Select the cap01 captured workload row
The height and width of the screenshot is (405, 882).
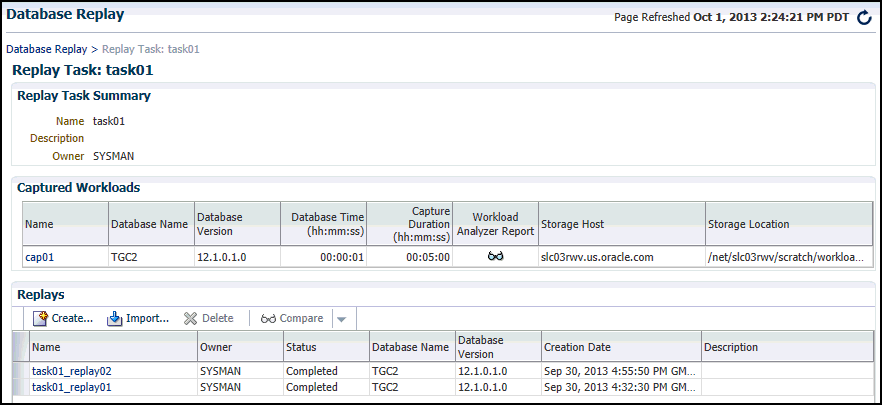[38, 257]
